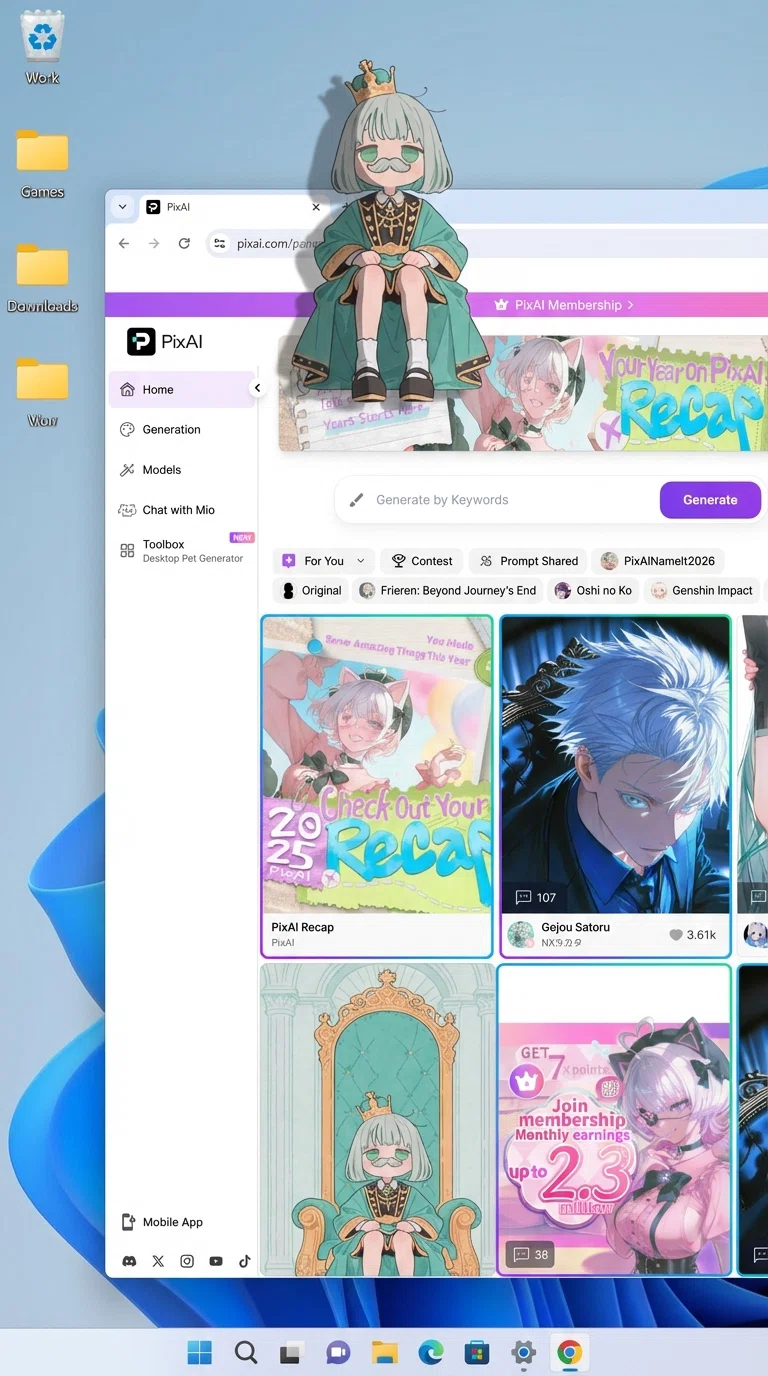Open the Windows Start menu

click(200, 1353)
